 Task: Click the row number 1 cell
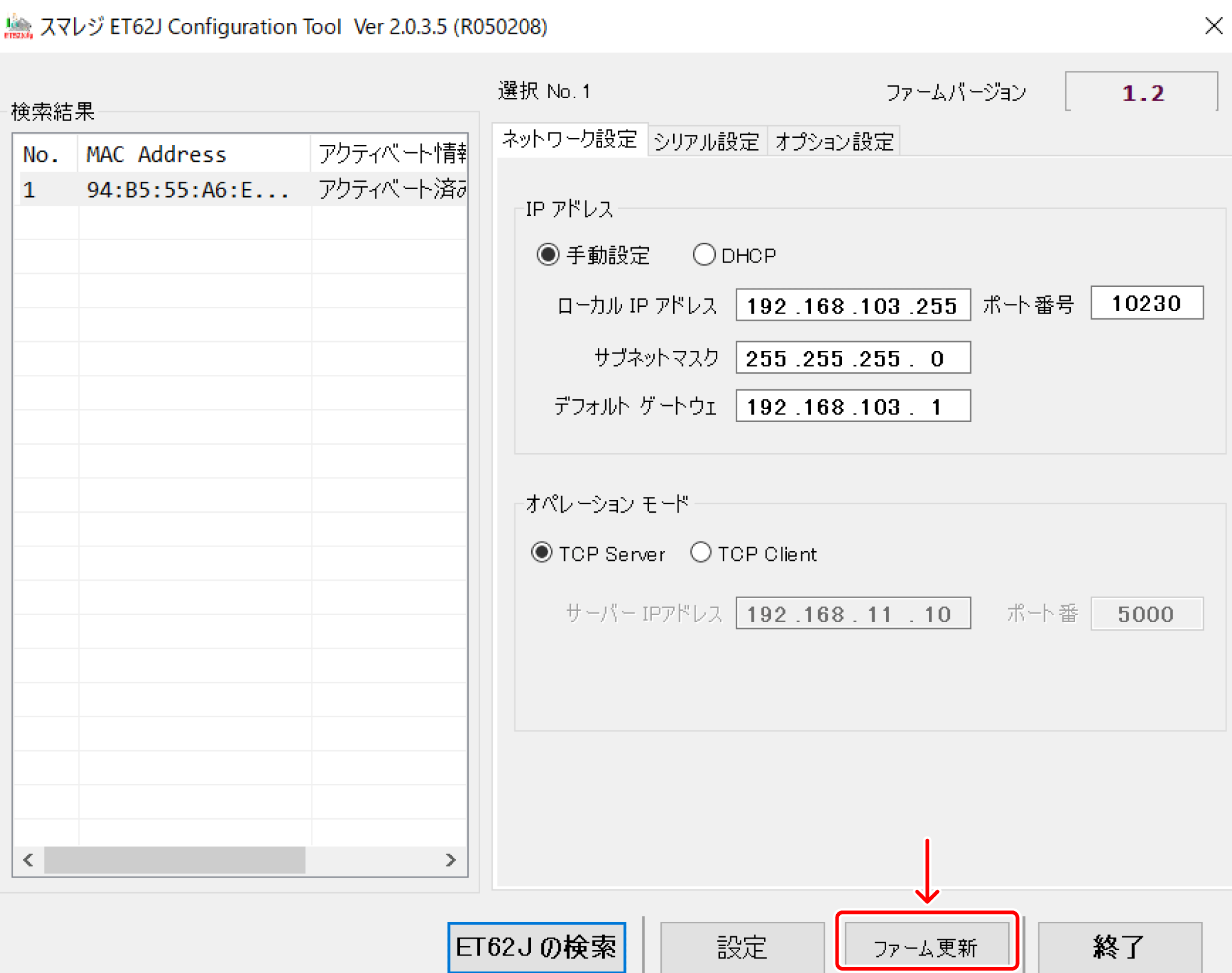coord(47,190)
